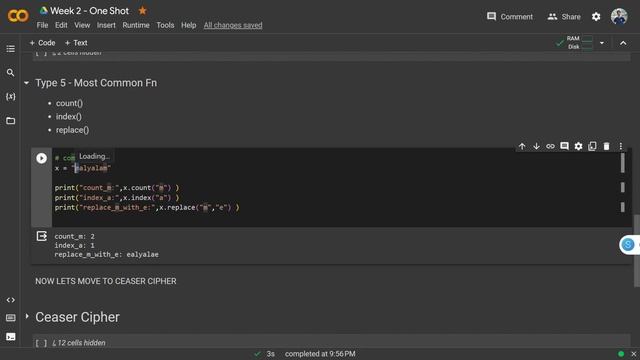Open the table of contents panel
The width and height of the screenshot is (640, 360).
[11, 49]
